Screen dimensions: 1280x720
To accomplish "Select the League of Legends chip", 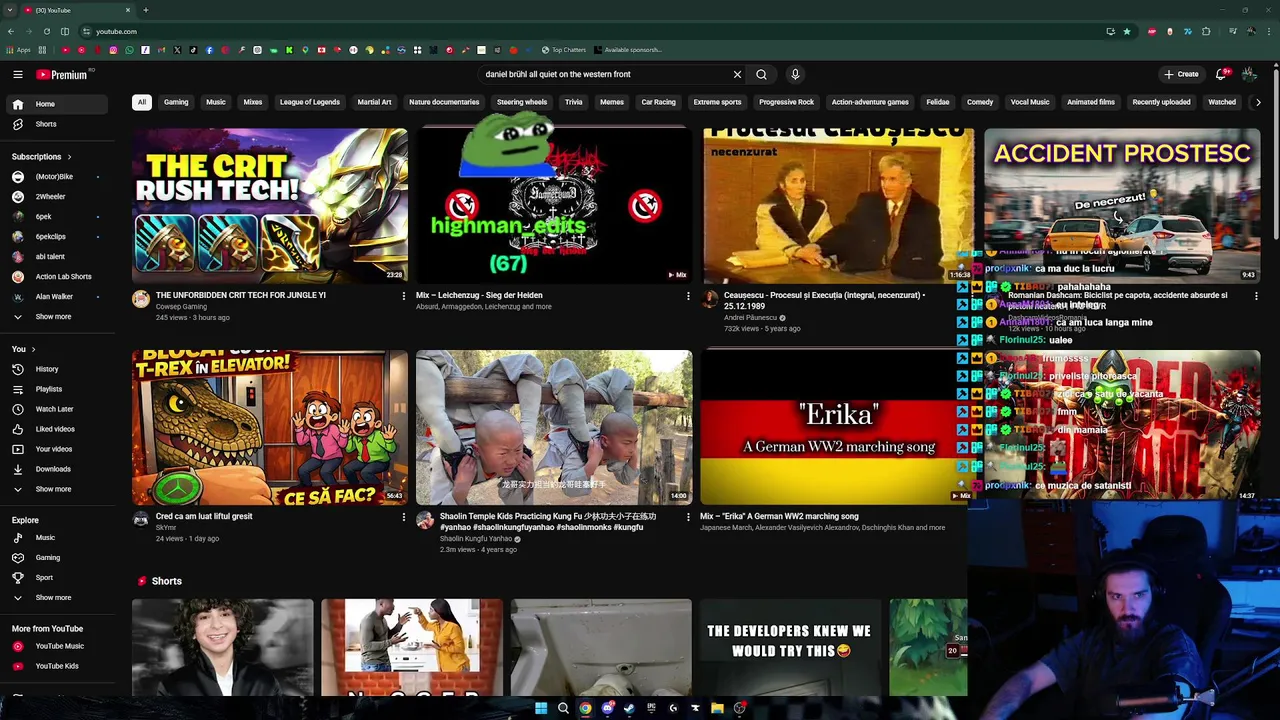I will tap(310, 102).
